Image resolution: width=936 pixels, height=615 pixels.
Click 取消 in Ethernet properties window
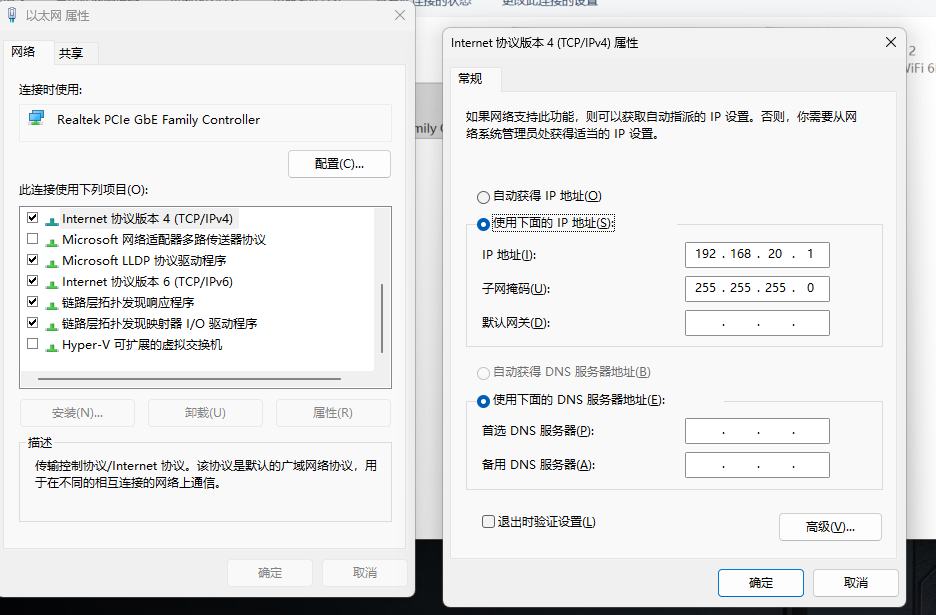(x=365, y=573)
